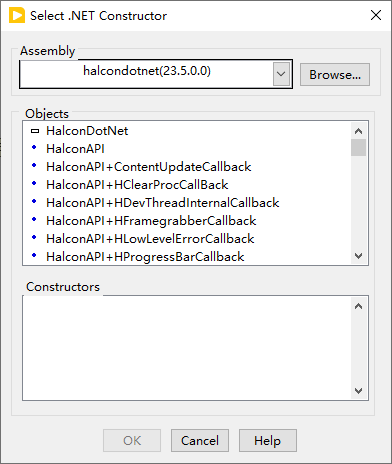Select the HalconAPI object
The height and width of the screenshot is (464, 392).
pos(75,149)
